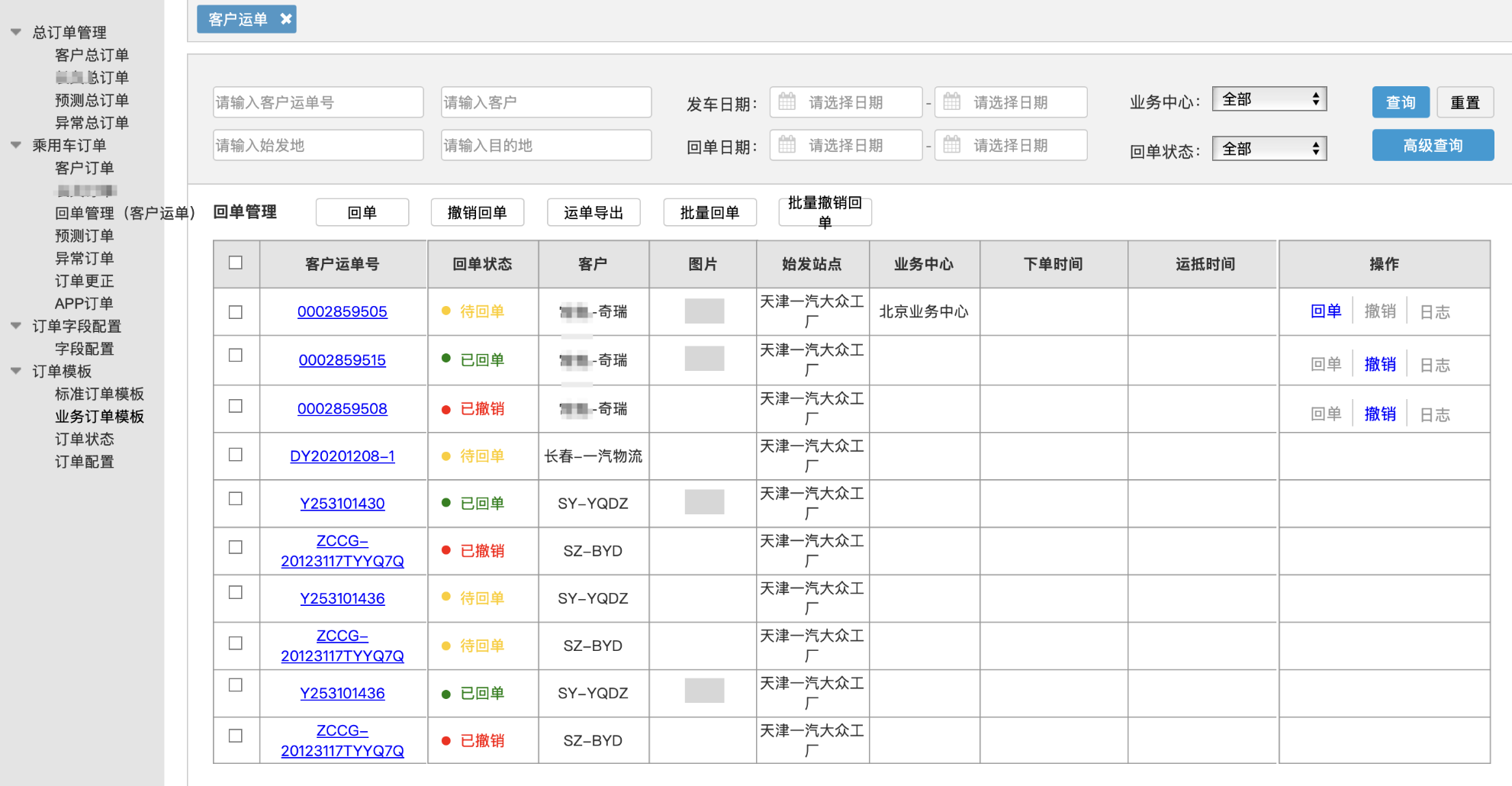Open 高级查询 advanced search
The width and height of the screenshot is (1512, 786).
click(1433, 145)
